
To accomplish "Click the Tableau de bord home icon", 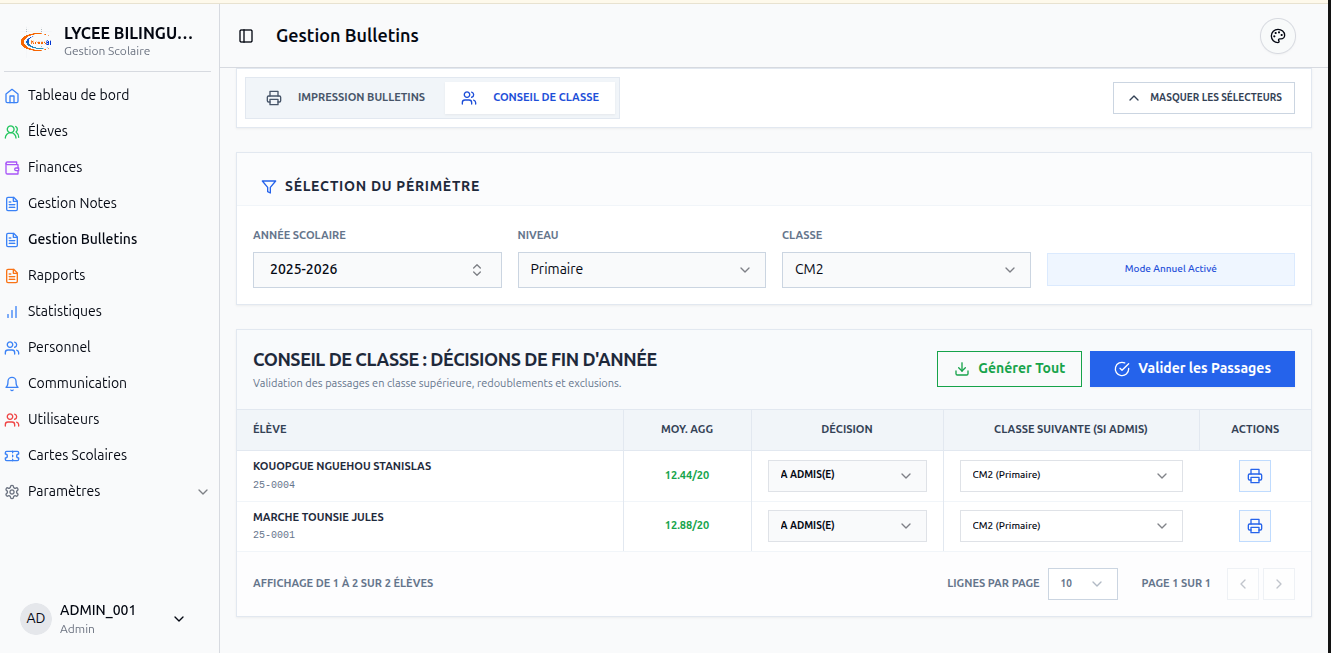I will pyautogui.click(x=12, y=96).
